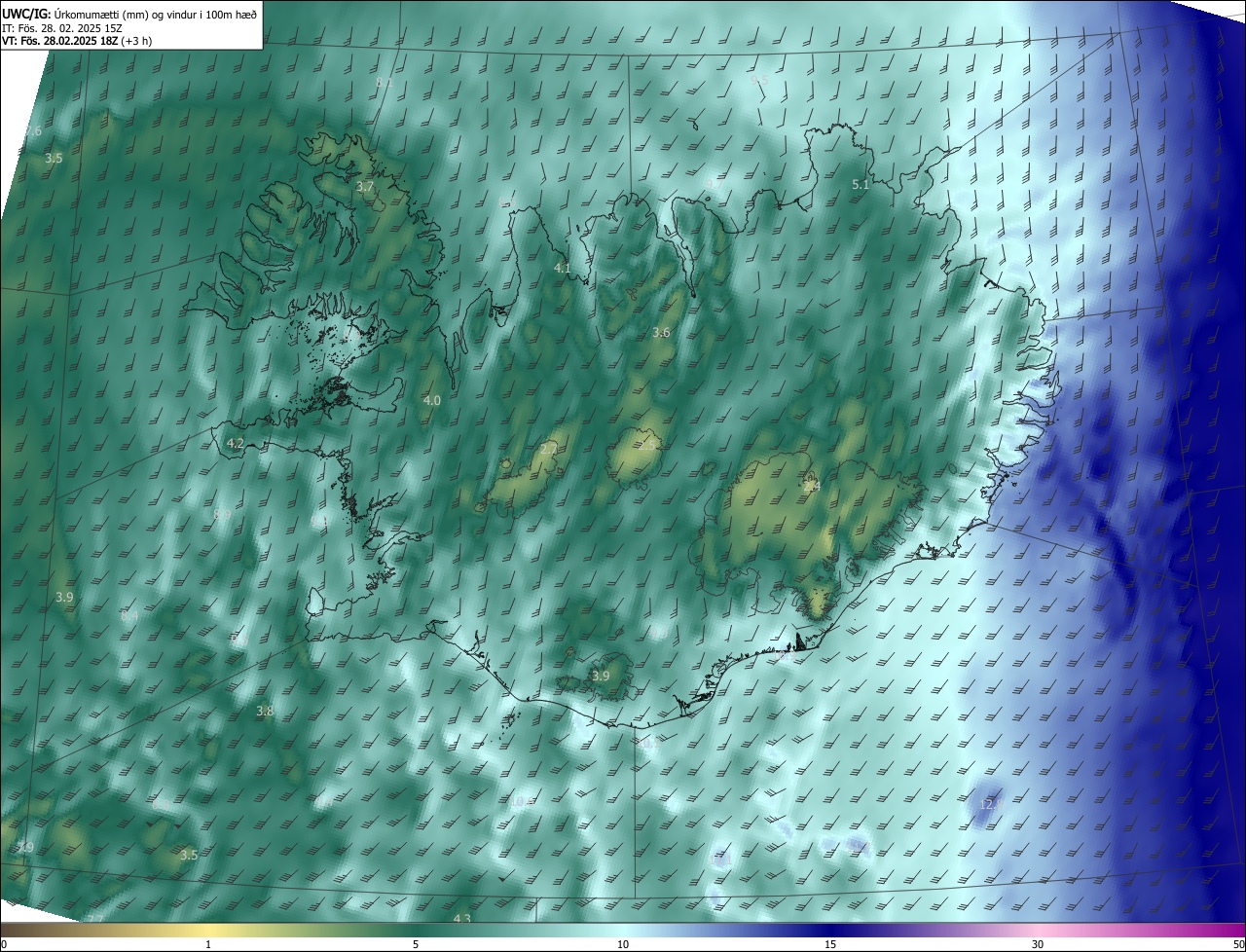Click the initial time line "IT: Fös. 28. 02. 2025 15Z"
This screenshot has width=1246, height=952.
pos(61,28)
